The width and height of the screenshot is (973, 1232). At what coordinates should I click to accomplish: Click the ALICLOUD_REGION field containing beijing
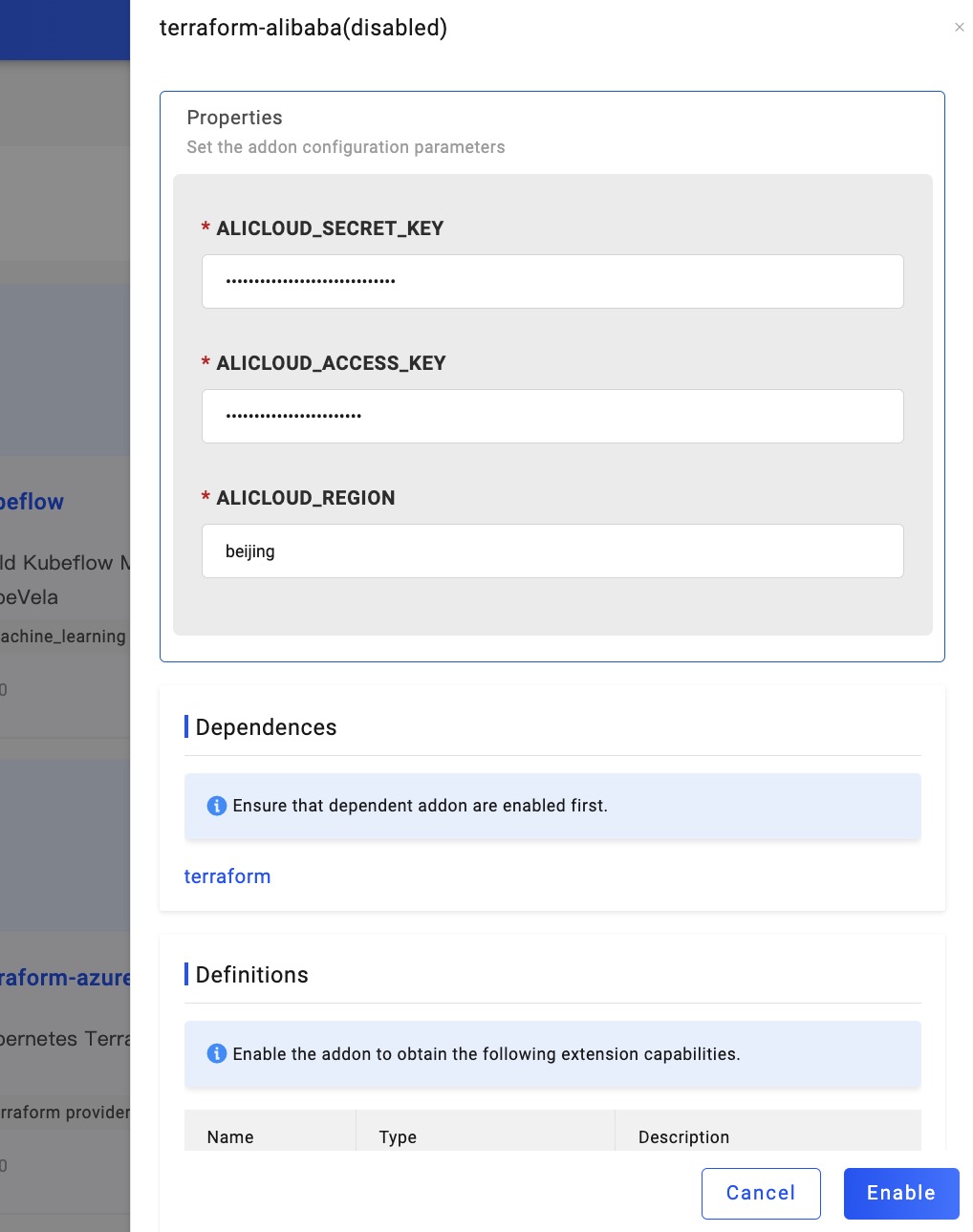click(x=552, y=551)
